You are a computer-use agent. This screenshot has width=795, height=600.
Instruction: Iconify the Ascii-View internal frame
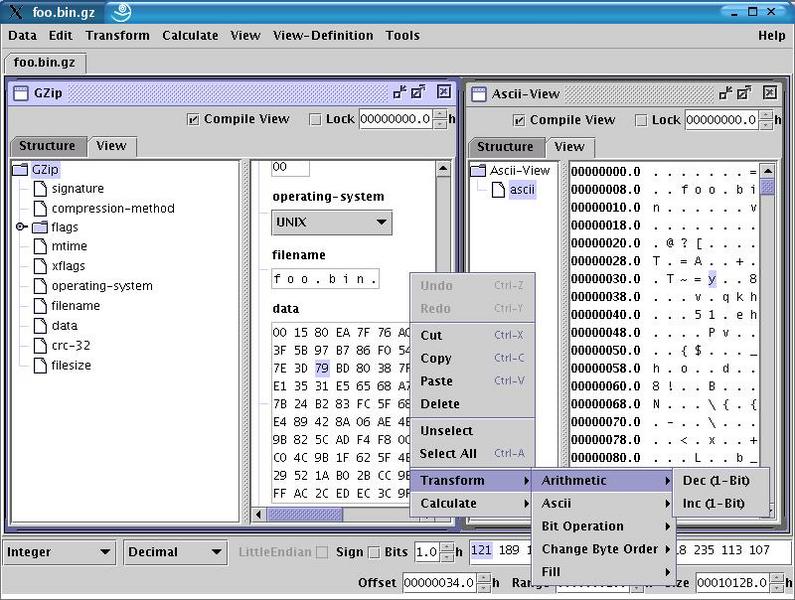(726, 93)
